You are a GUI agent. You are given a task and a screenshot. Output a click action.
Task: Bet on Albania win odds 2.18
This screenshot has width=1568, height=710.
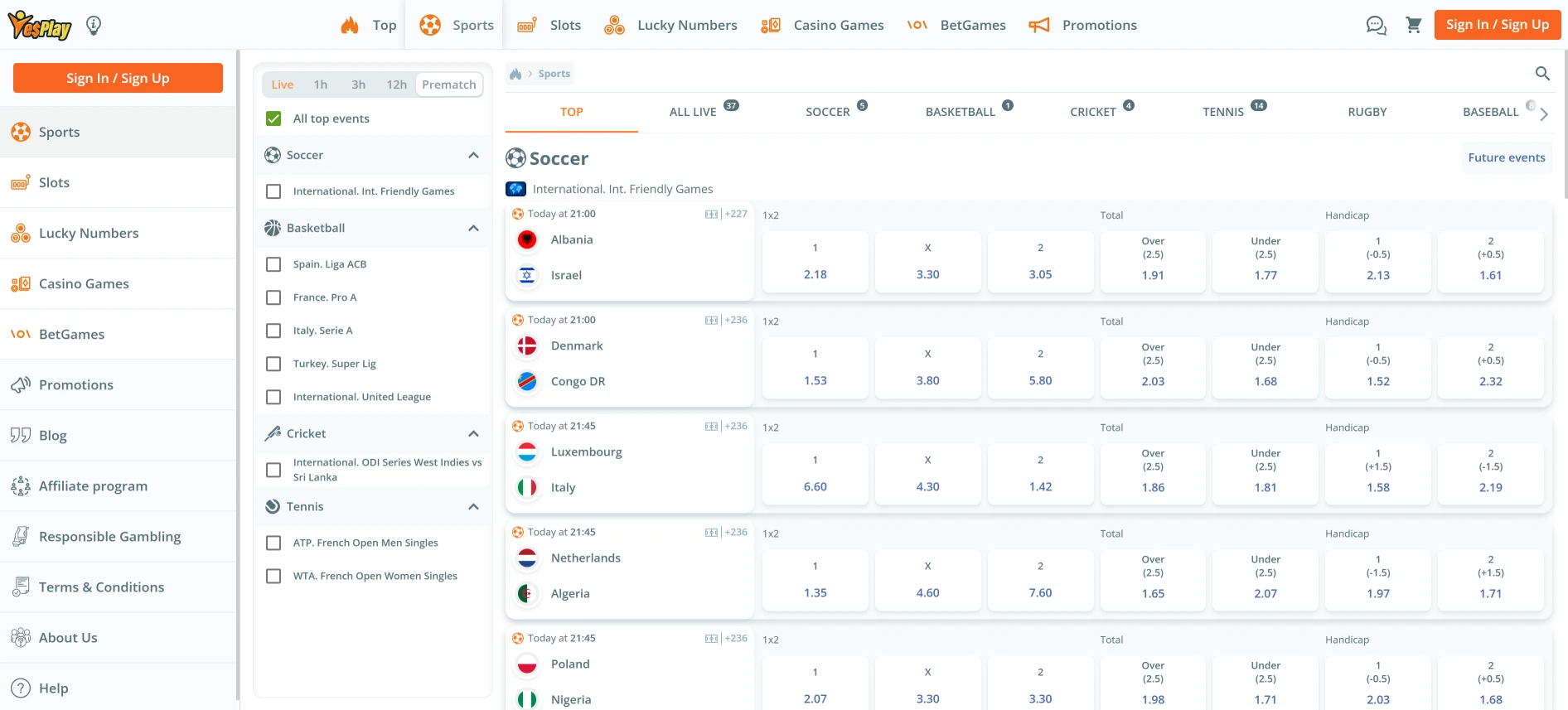[x=815, y=262]
